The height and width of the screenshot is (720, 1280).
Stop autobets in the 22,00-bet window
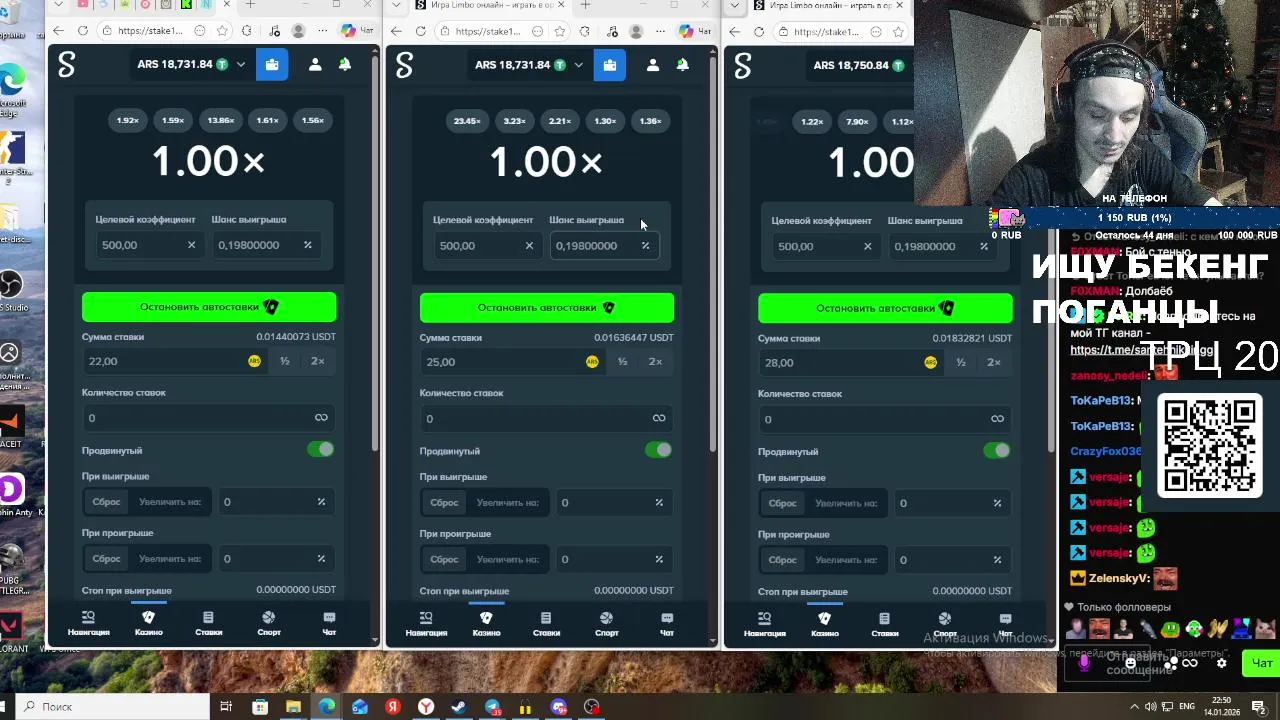click(x=209, y=307)
